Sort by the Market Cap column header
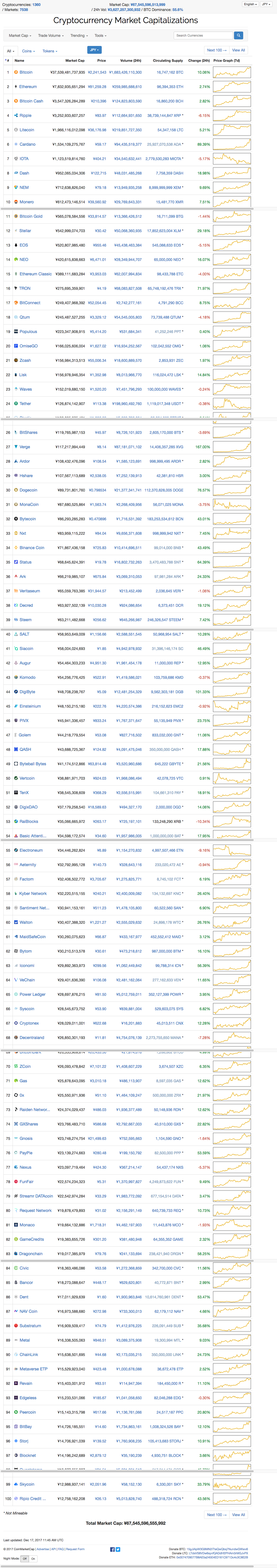The height and width of the screenshot is (1568, 277). [x=75, y=61]
